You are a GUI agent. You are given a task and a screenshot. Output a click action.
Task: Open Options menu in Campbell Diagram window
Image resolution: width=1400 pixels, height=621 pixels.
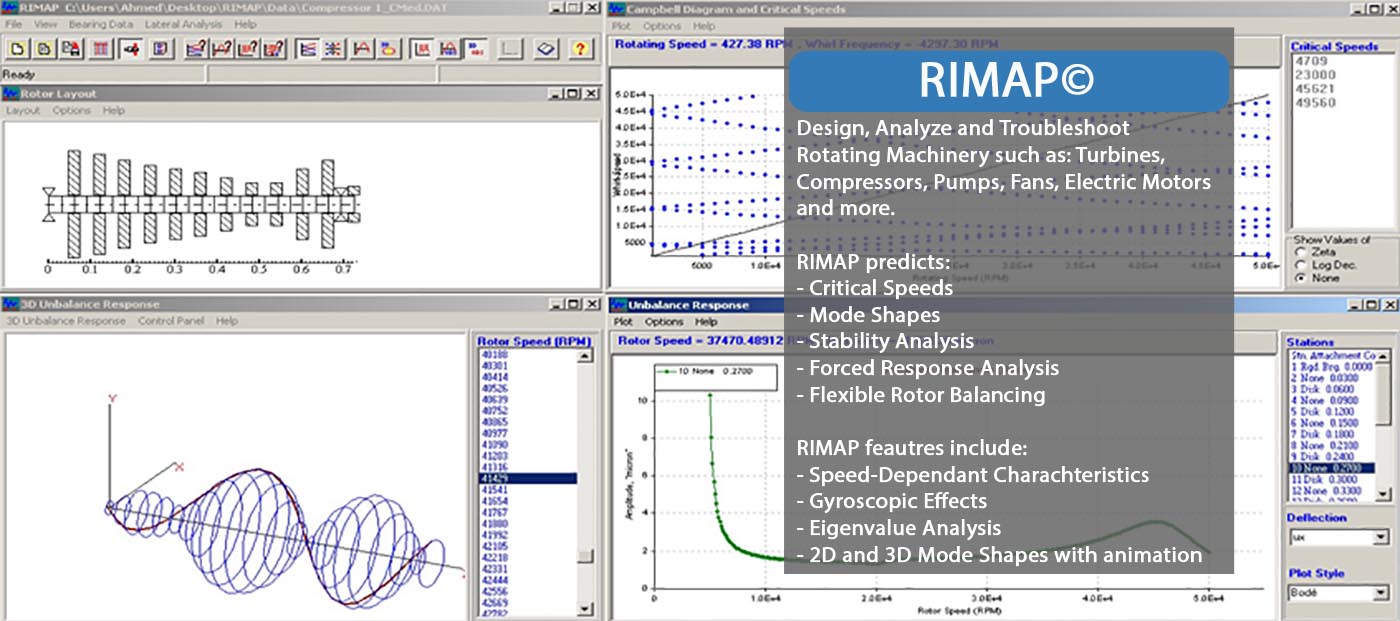click(661, 26)
